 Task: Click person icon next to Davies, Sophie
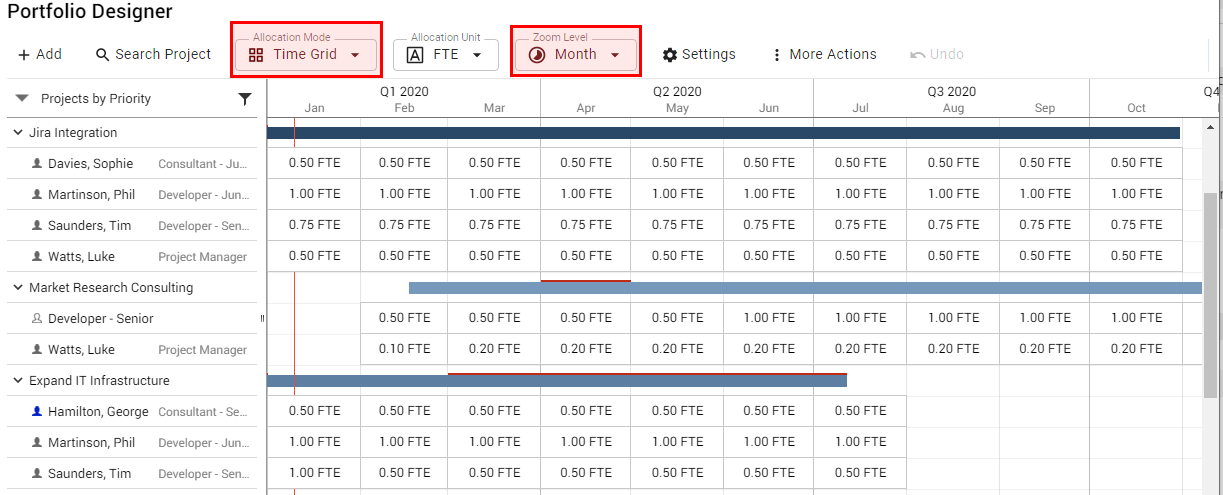(38, 164)
